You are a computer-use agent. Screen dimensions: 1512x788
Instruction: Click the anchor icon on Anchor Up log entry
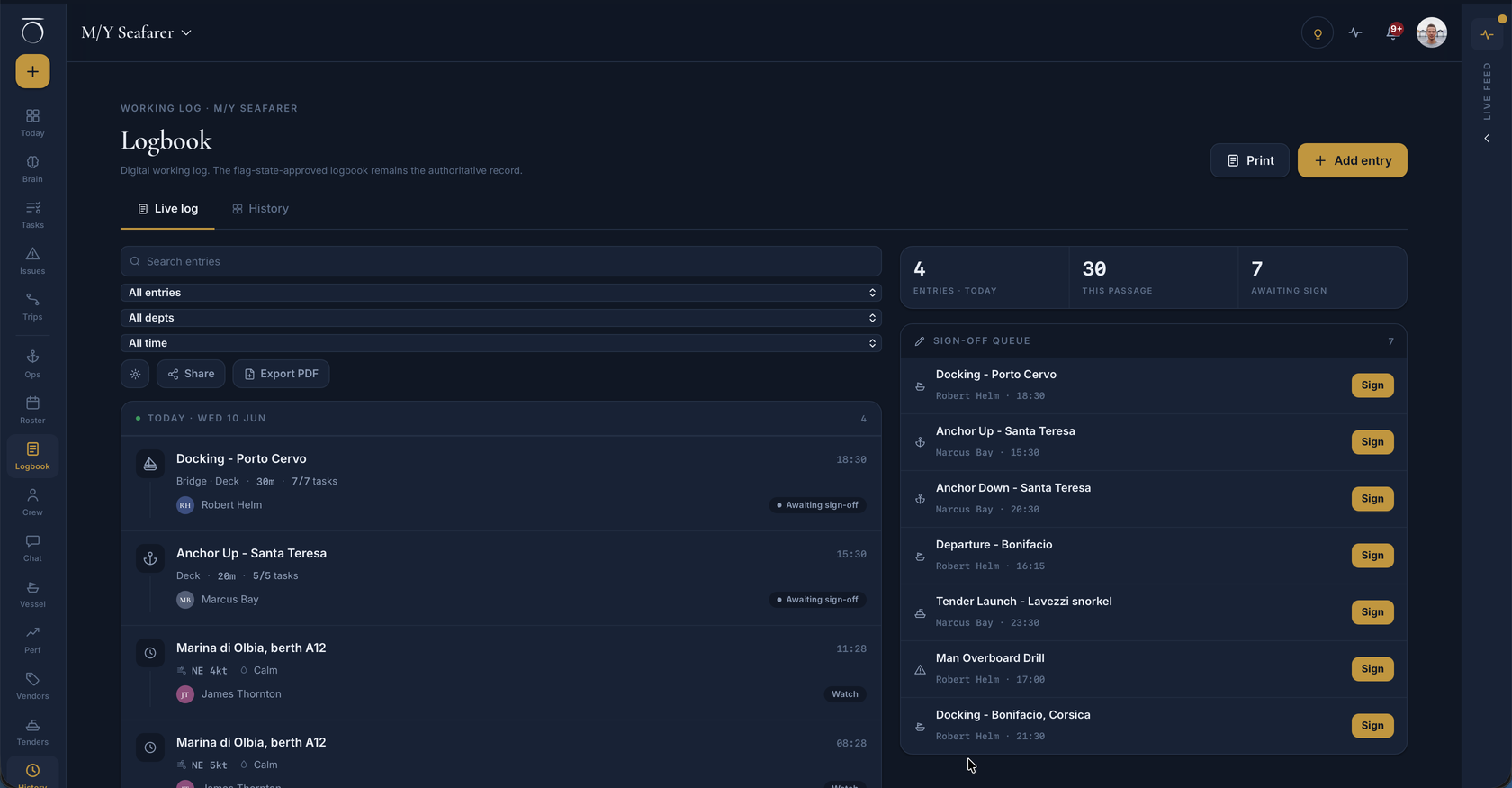[150, 558]
